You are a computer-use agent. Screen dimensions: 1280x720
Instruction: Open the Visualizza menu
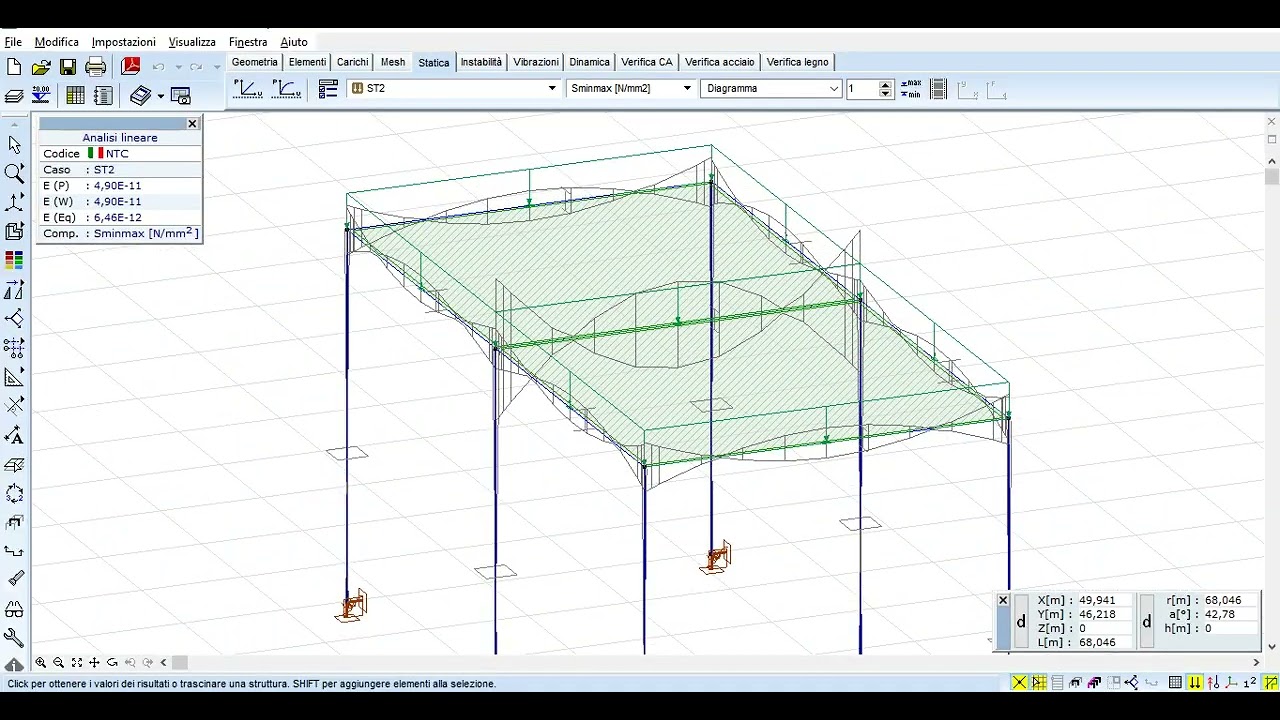click(x=192, y=42)
